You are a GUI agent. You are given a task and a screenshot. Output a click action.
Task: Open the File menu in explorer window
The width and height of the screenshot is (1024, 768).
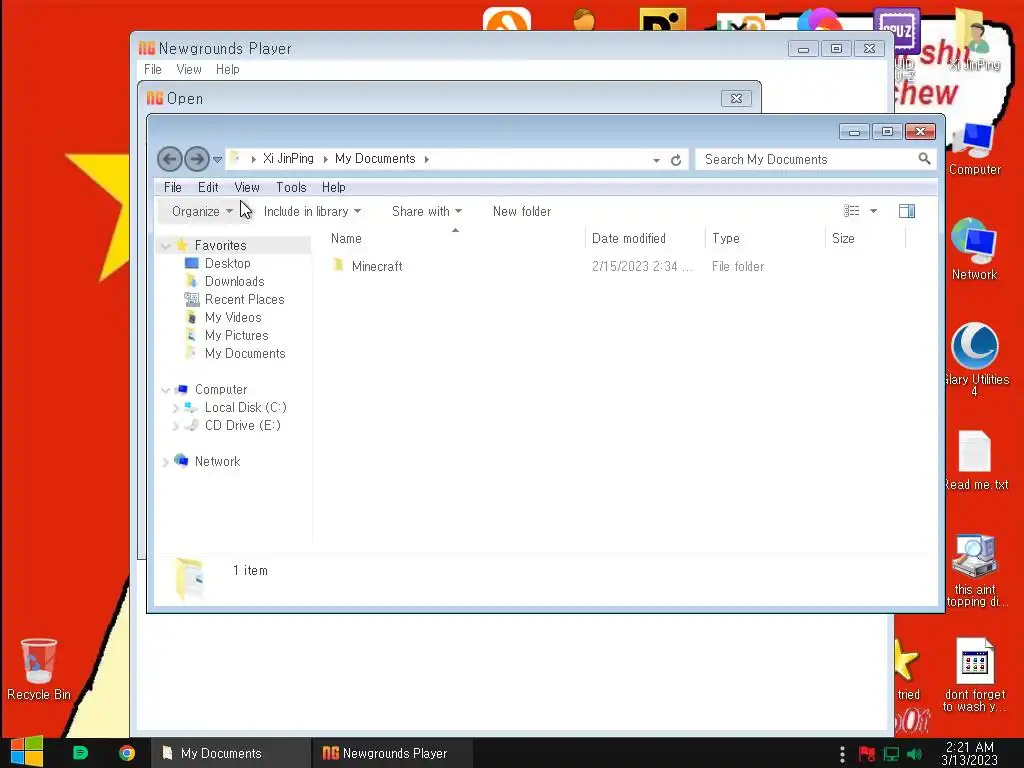click(172, 187)
